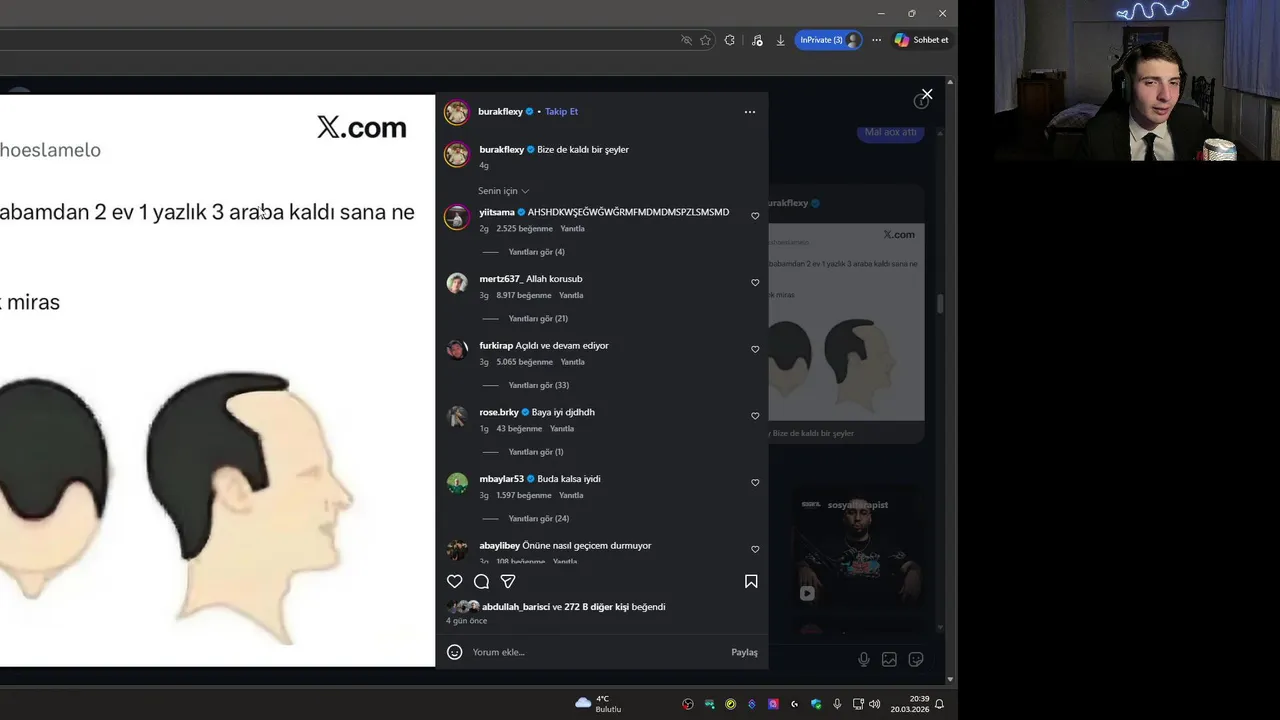
Task: Toggle the browser tracking prevention eye icon
Action: click(x=686, y=40)
